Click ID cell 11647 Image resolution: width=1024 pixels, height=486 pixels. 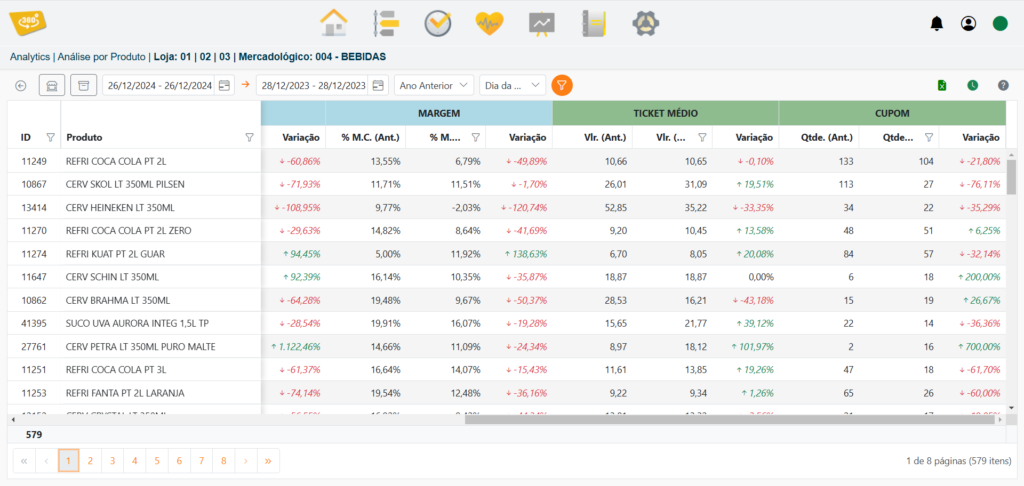(x=33, y=277)
